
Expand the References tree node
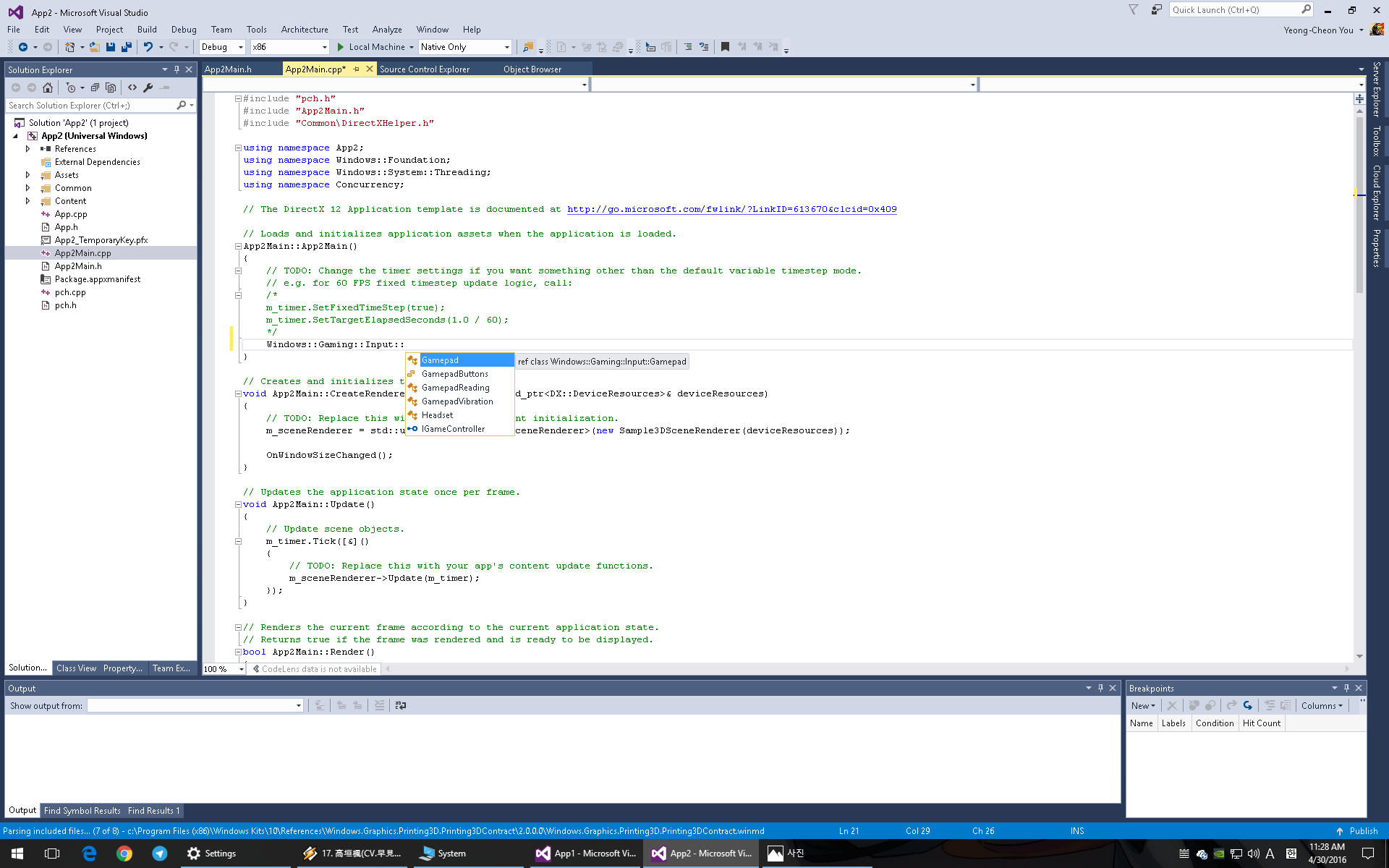(x=27, y=149)
